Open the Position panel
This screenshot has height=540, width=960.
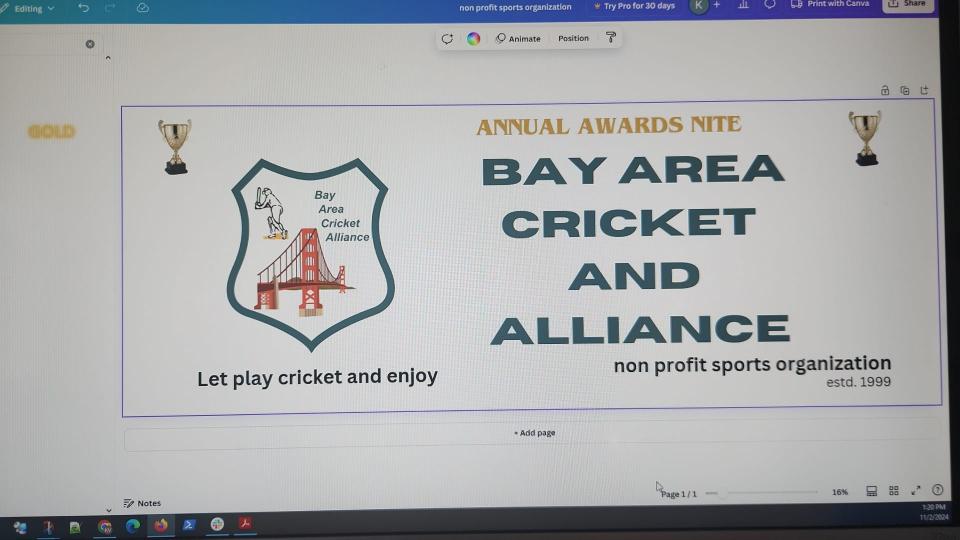pos(573,39)
